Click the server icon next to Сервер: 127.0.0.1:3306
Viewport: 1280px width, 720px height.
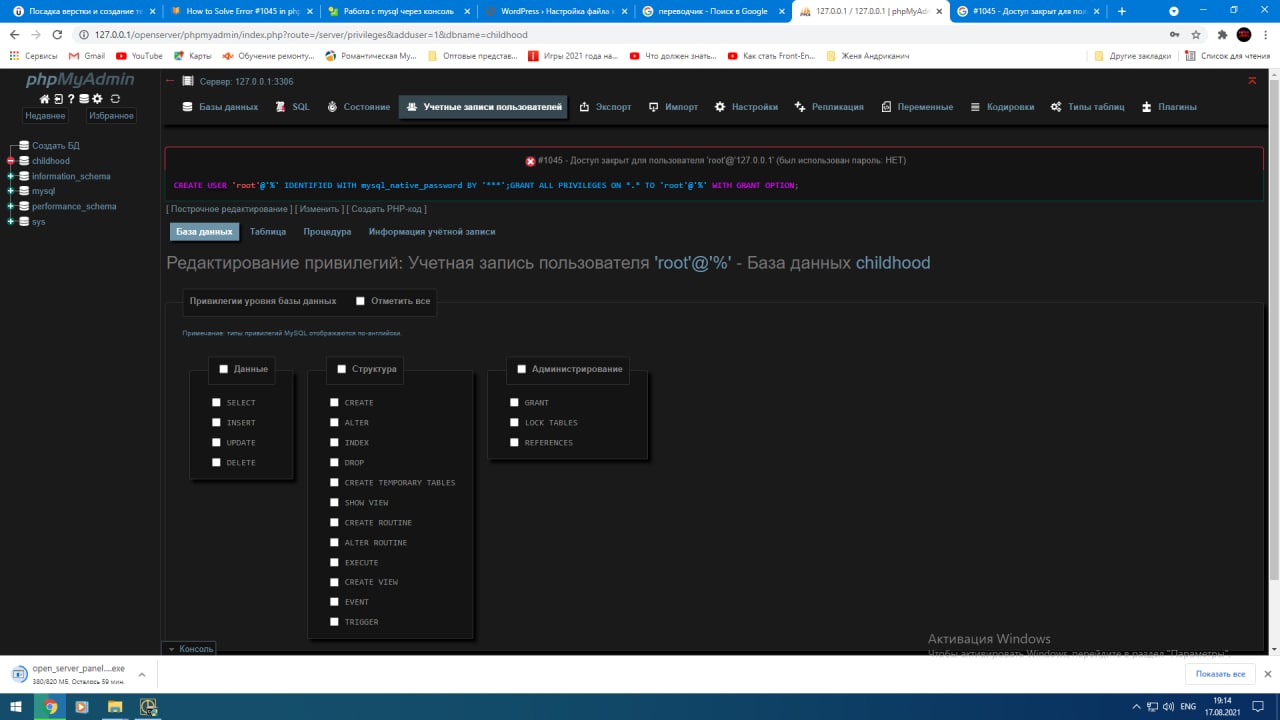point(189,81)
